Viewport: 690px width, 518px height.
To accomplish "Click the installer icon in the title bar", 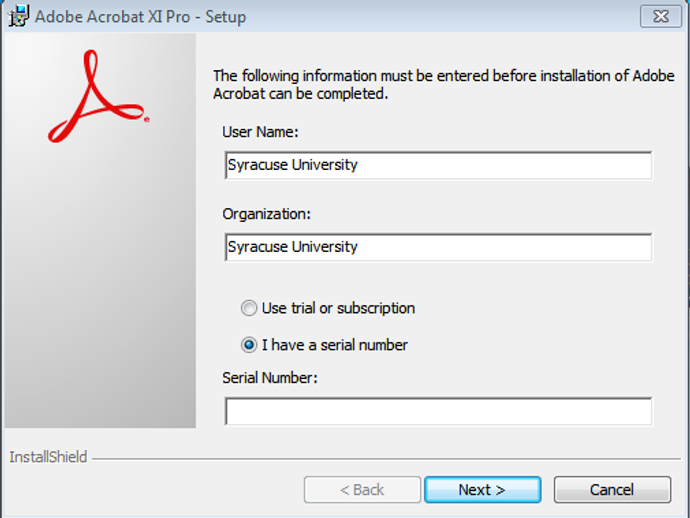I will click(17, 16).
